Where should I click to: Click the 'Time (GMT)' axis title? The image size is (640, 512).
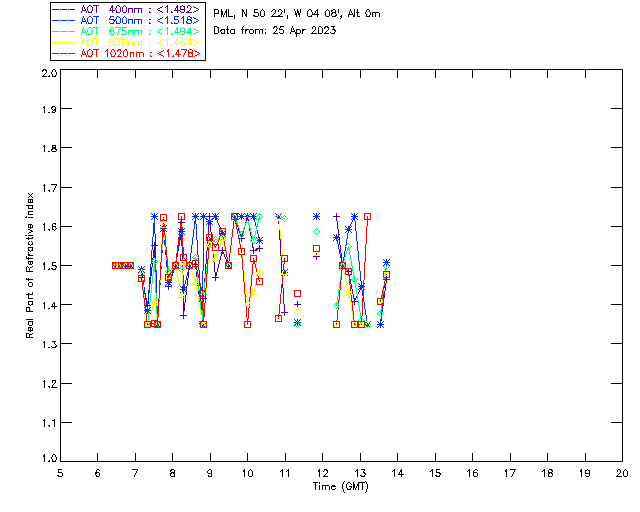click(340, 487)
